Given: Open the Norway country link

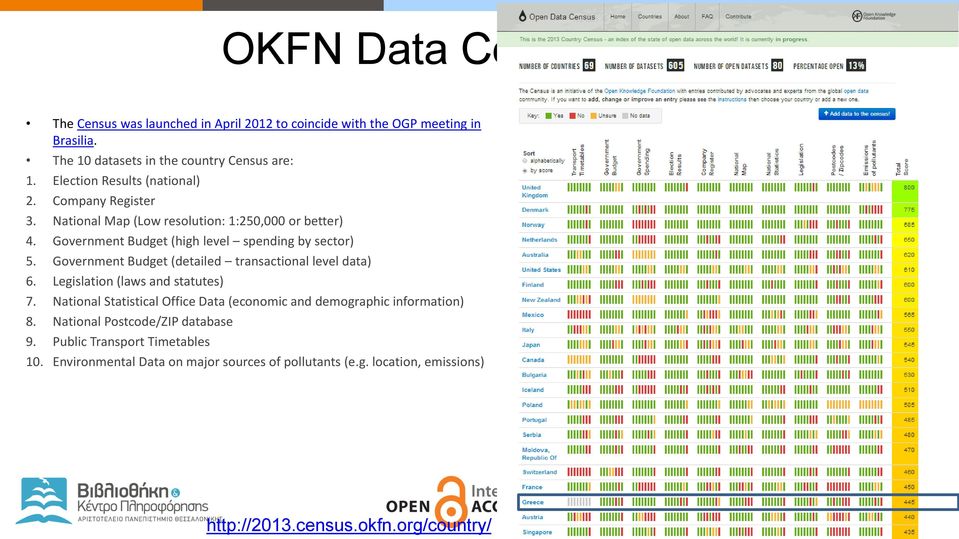Looking at the screenshot, I should click(533, 225).
